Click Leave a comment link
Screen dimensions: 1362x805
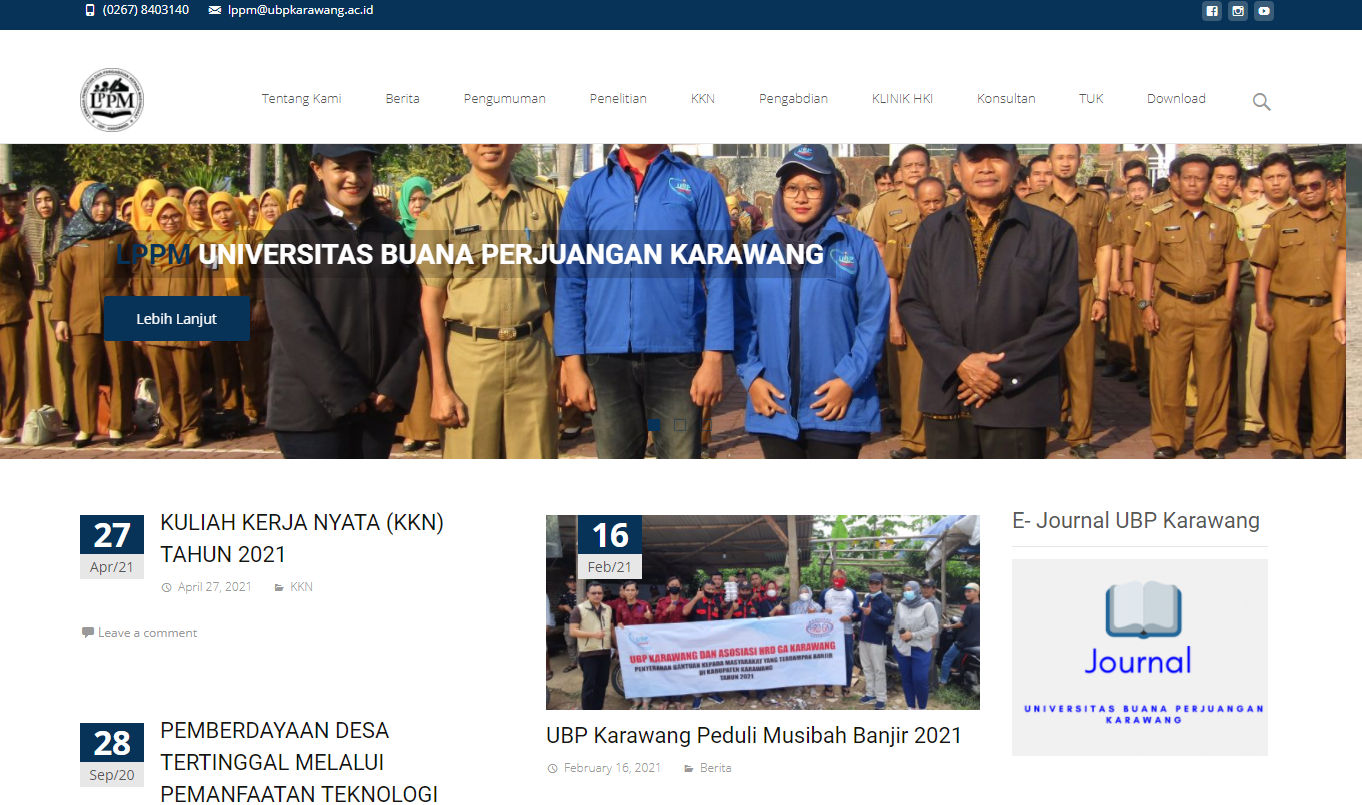click(x=148, y=633)
